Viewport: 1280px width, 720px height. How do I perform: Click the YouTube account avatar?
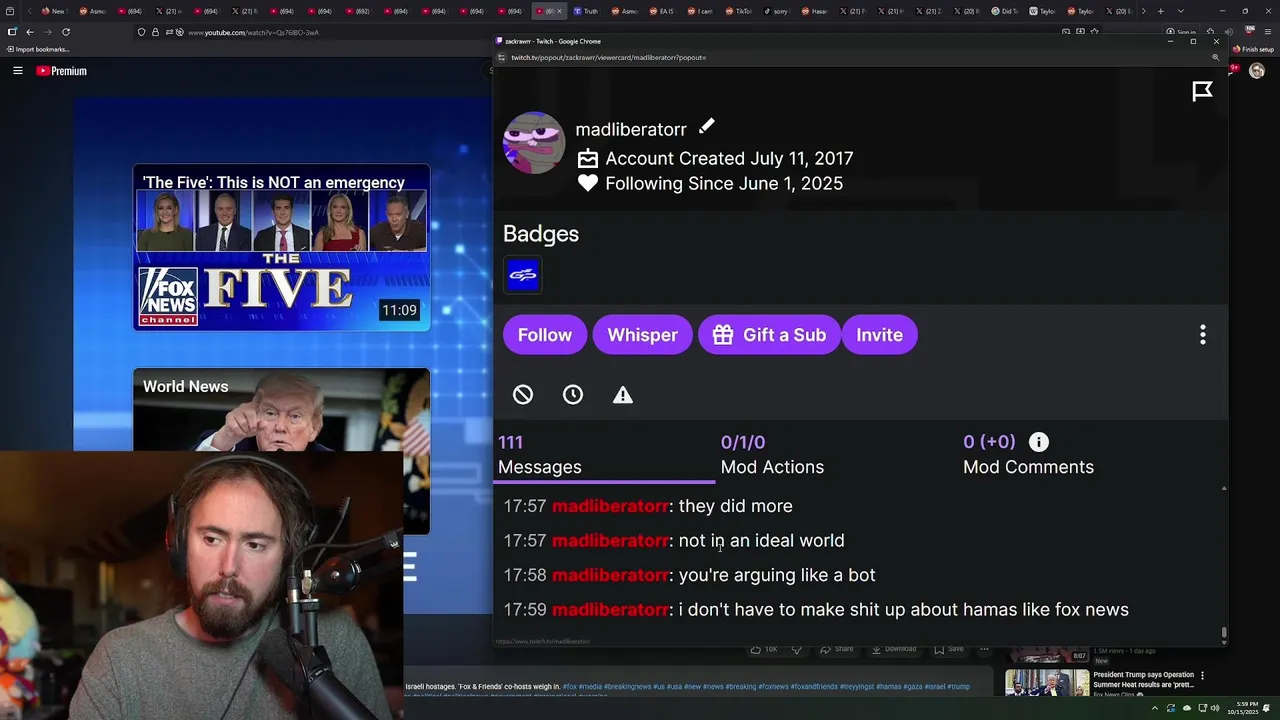point(1257,71)
